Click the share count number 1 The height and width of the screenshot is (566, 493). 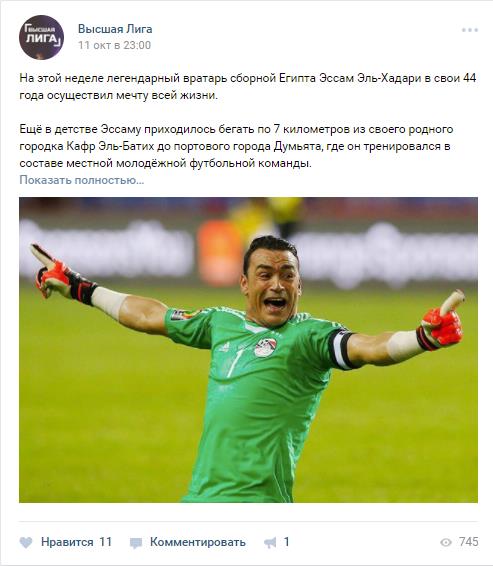287,542
